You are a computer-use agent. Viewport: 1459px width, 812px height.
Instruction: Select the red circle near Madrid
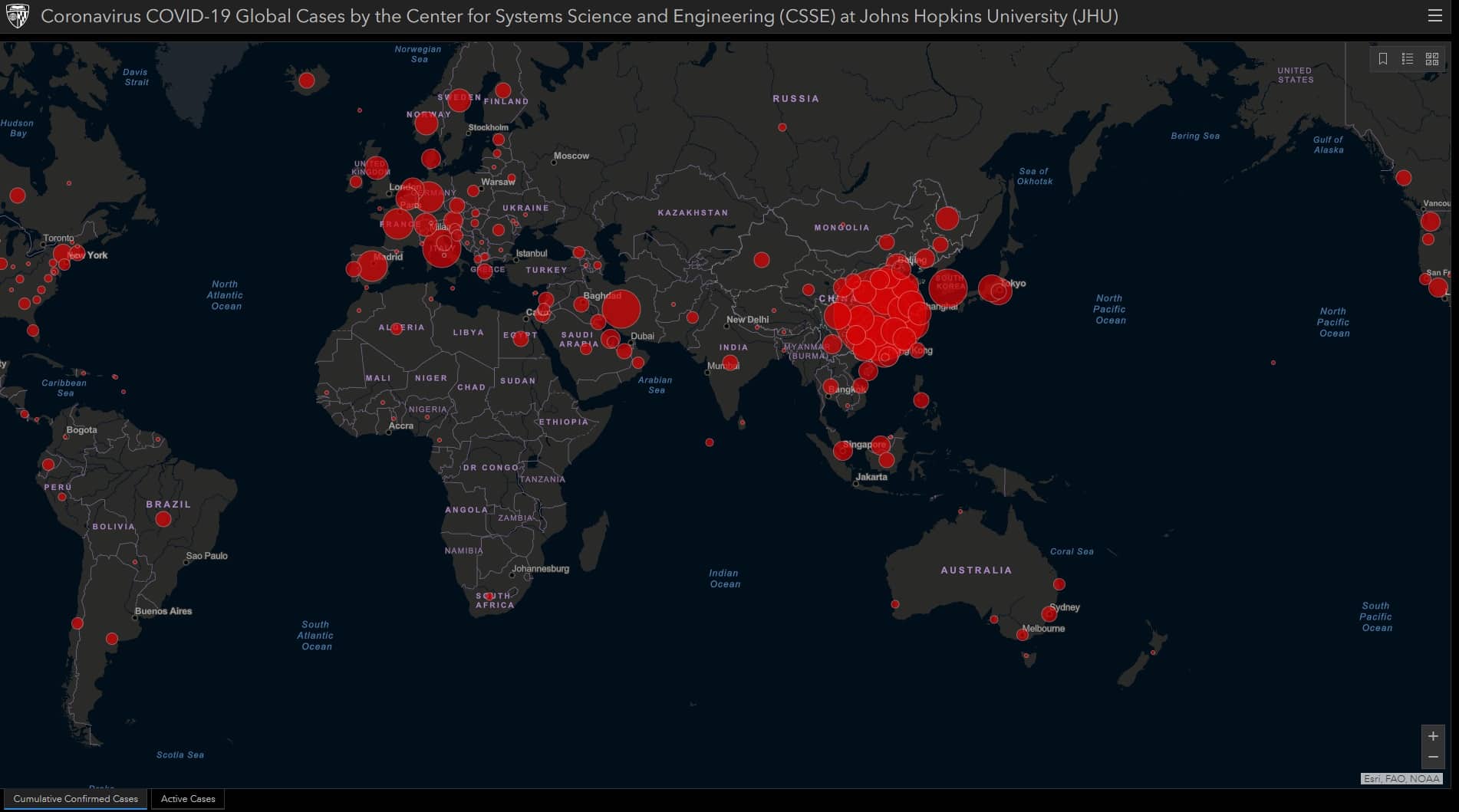372,266
